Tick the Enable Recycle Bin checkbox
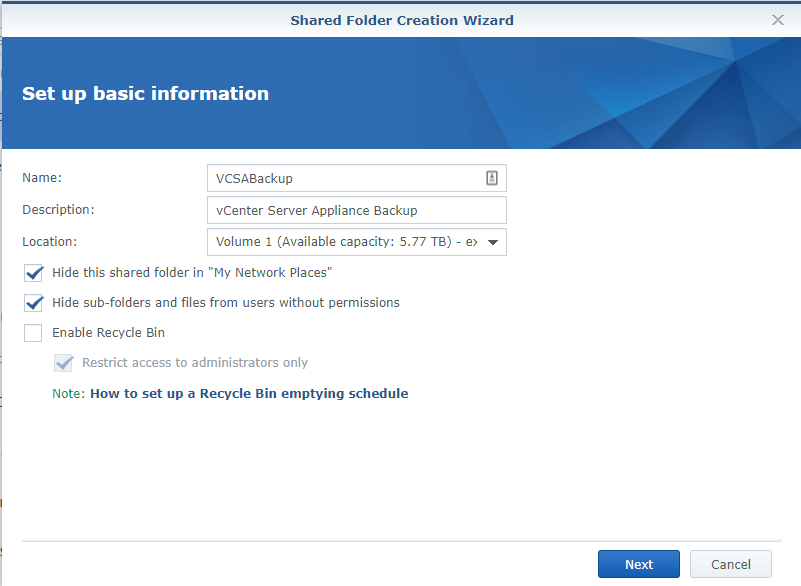Screen dimensions: 801x586 click(34, 333)
